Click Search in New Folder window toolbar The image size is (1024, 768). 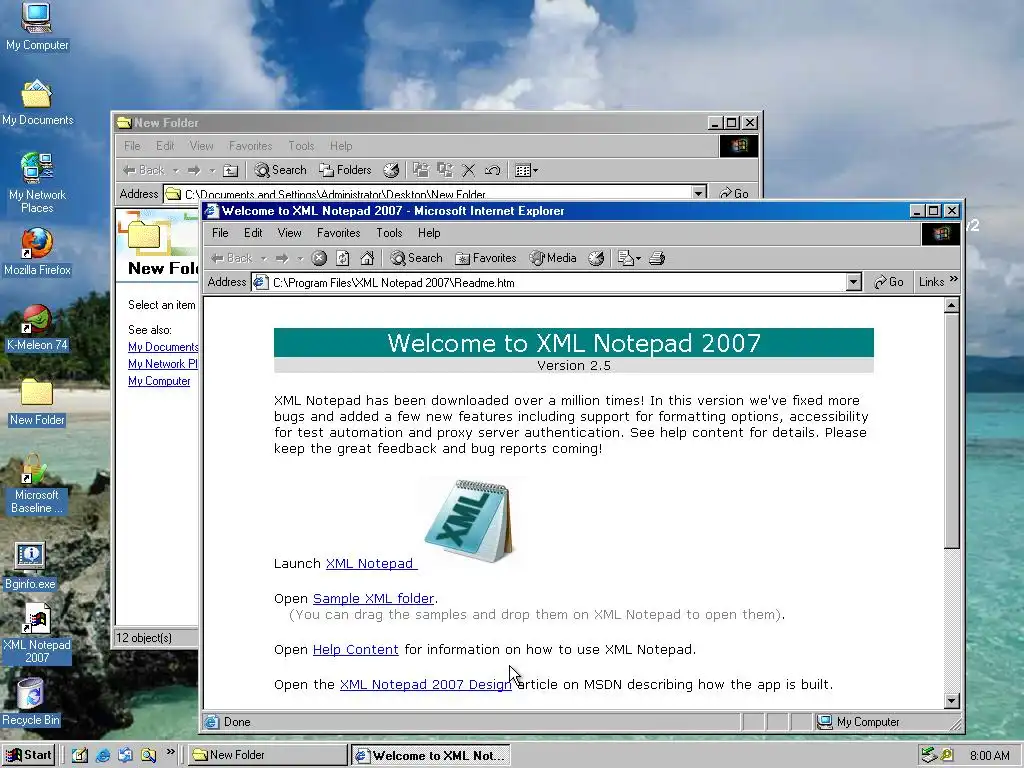point(281,170)
